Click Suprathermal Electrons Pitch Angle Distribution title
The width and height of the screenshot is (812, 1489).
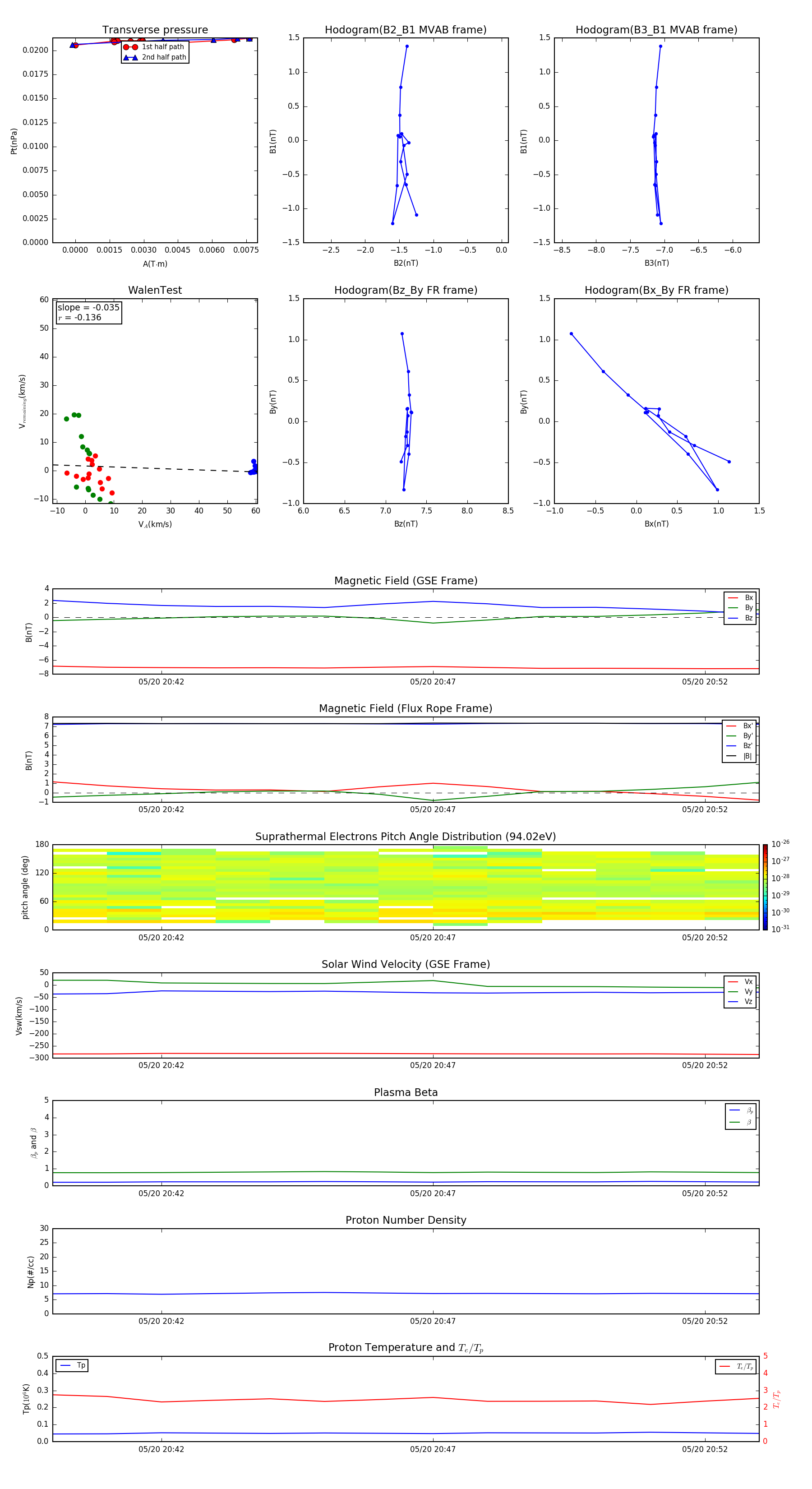406,837
